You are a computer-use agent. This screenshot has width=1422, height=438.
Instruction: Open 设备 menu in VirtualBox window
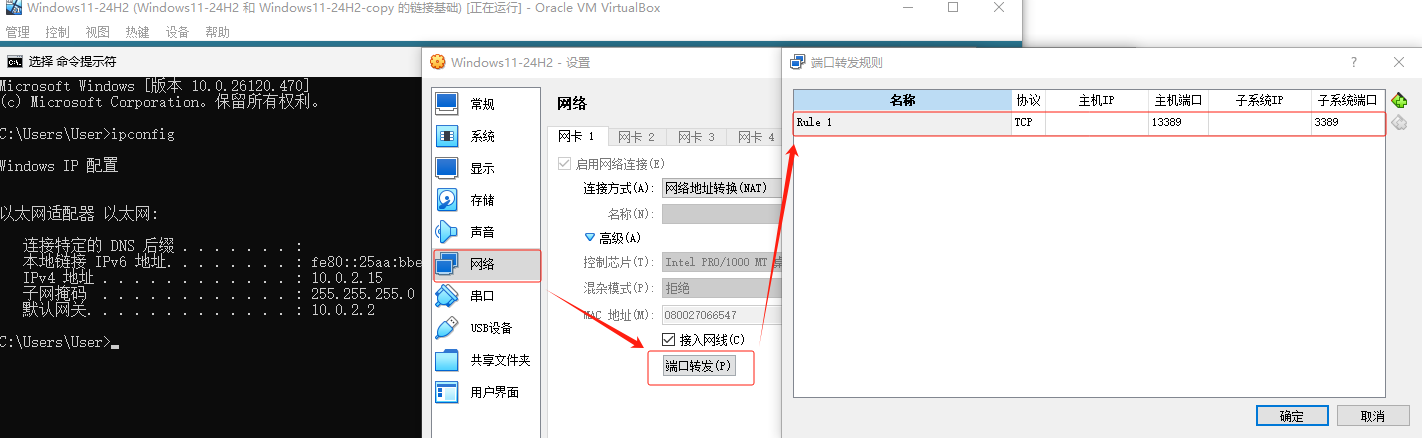click(177, 32)
